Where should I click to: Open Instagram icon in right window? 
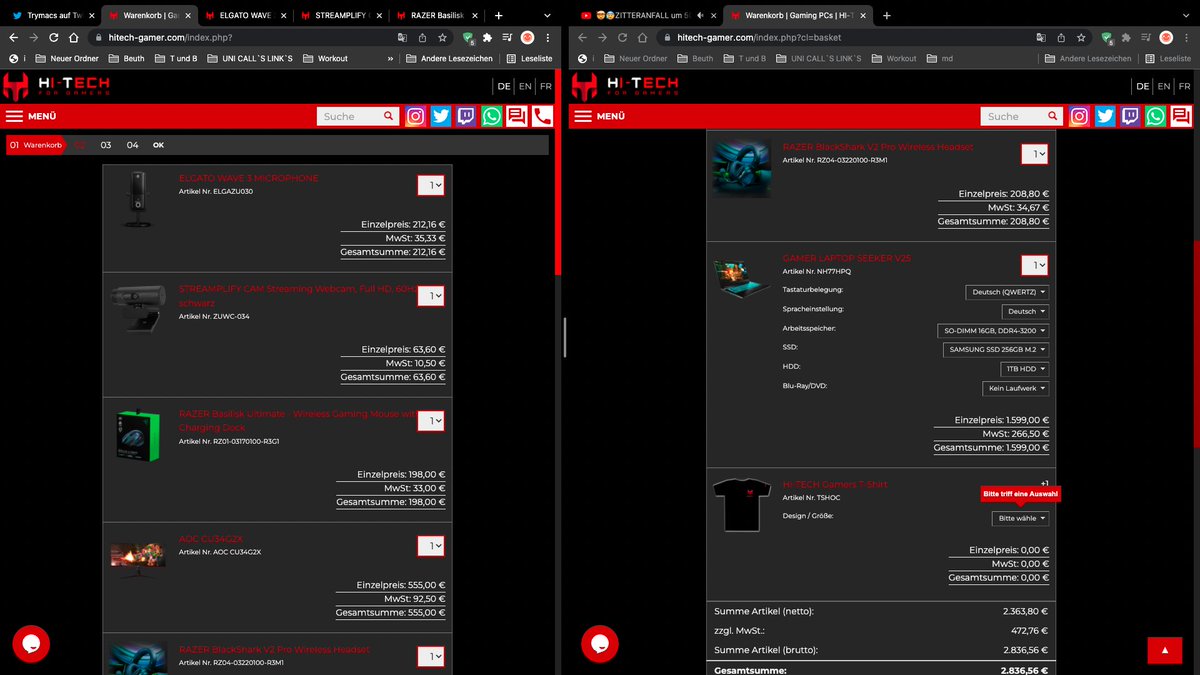coord(1080,116)
